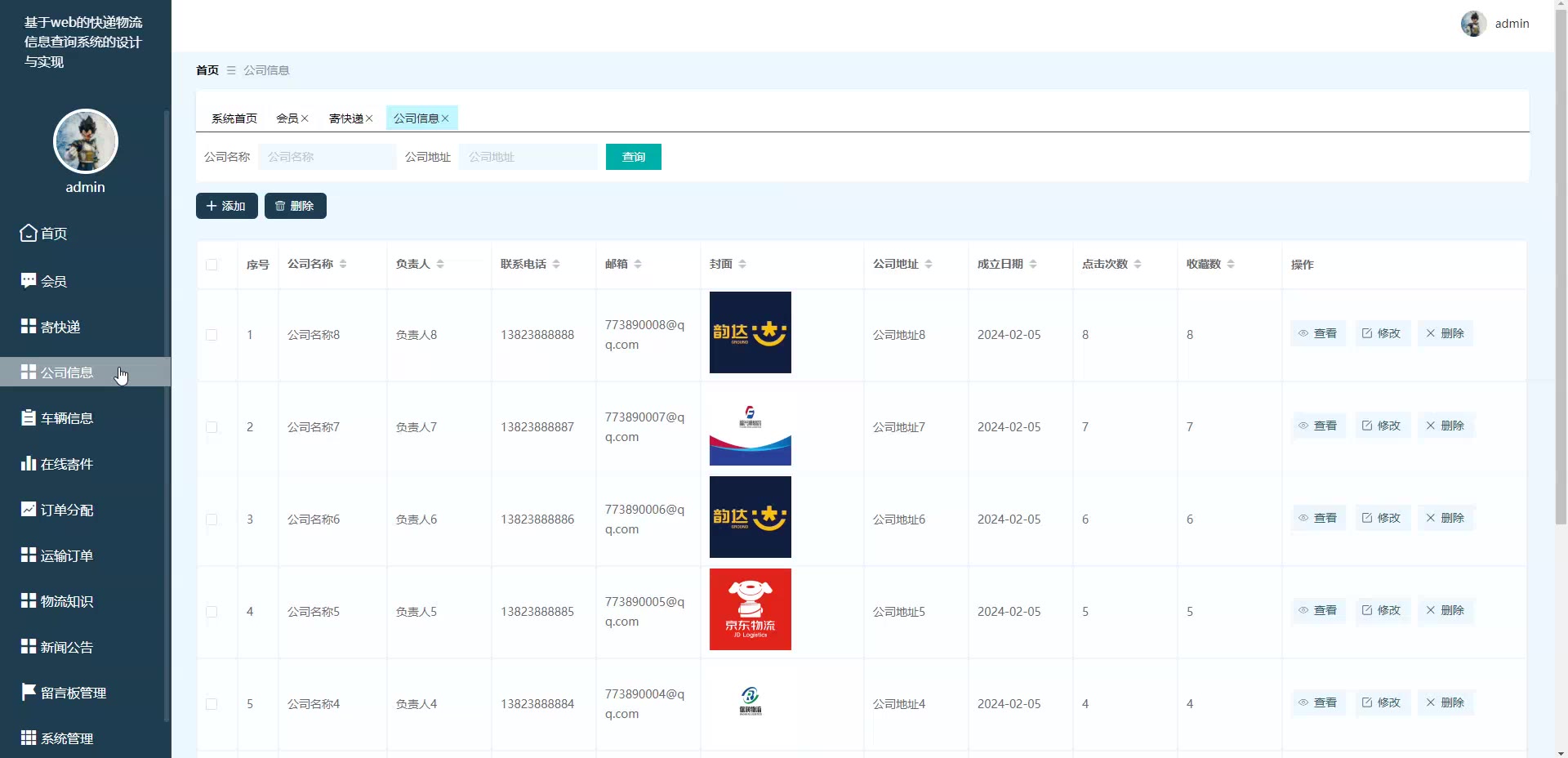This screenshot has height=758, width=1568.
Task: Click the 查询 search button
Action: pos(634,157)
